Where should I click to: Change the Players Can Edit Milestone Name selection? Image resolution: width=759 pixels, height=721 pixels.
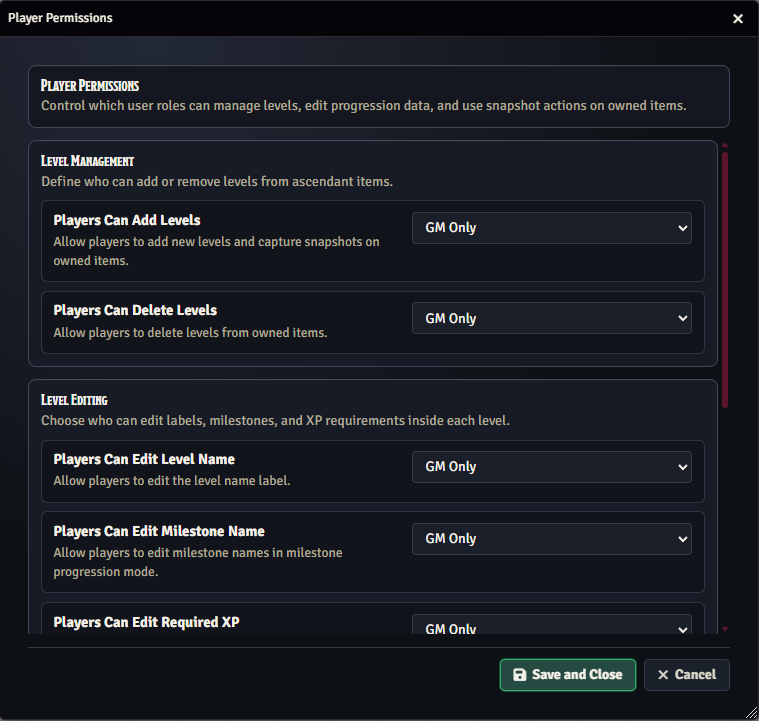(x=552, y=539)
